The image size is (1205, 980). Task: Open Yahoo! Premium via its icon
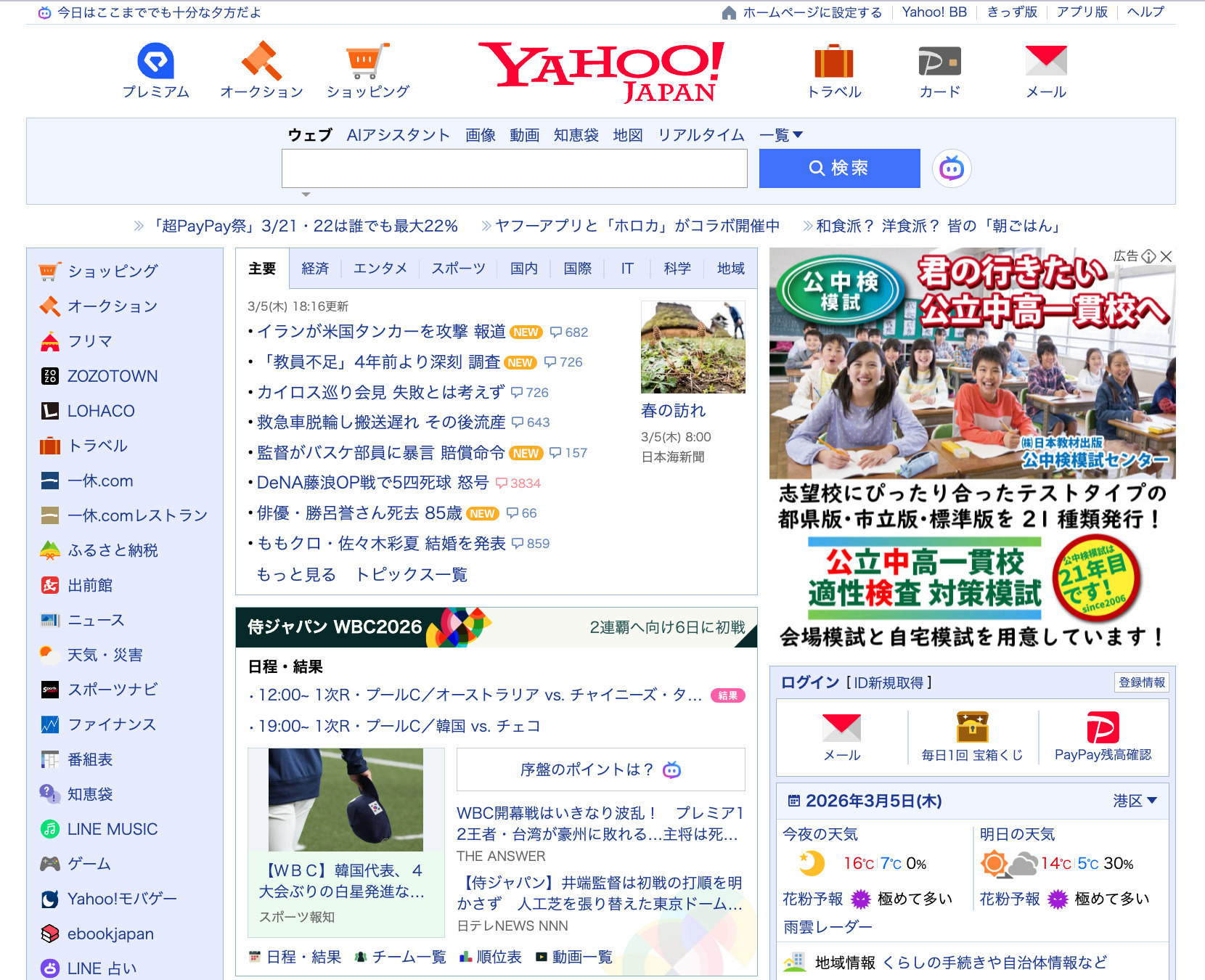click(x=155, y=64)
